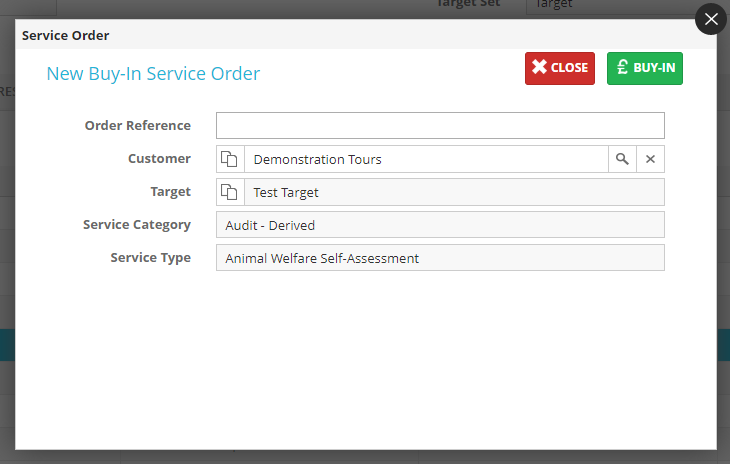Viewport: 730px width, 464px height.
Task: Dismiss the dialog with the round X icon
Action: 711,19
